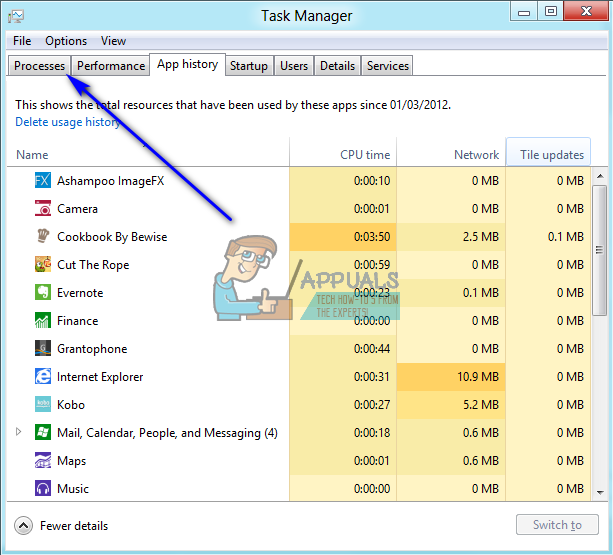Viewport: 613px width, 555px height.
Task: Click the Music headphones icon
Action: 43,488
